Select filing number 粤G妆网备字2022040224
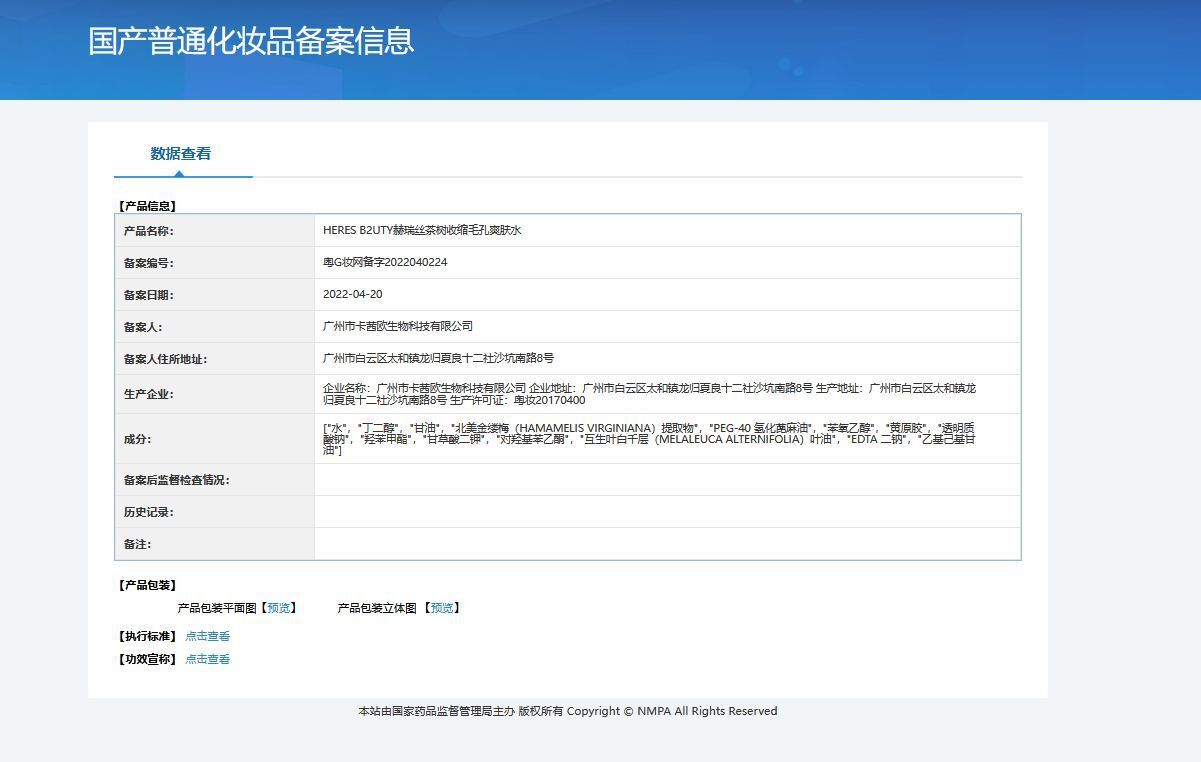Image resolution: width=1201 pixels, height=762 pixels. [x=385, y=262]
